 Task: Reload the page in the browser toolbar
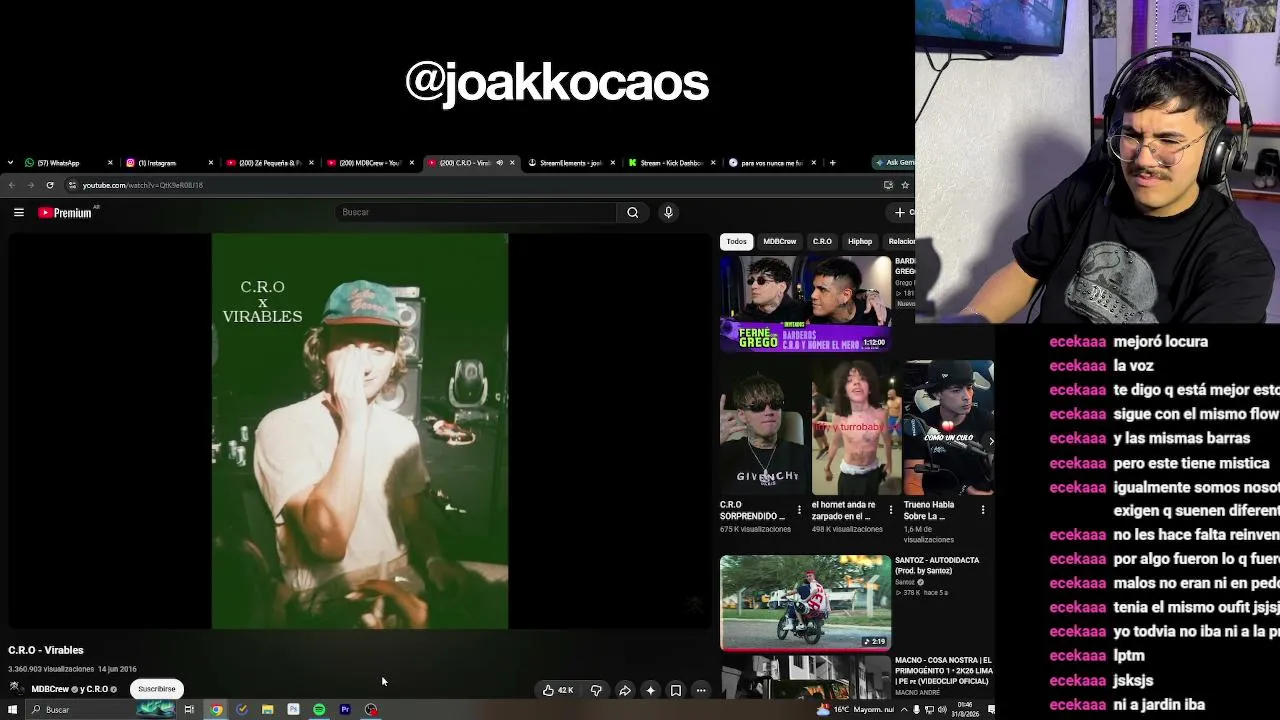[50, 185]
